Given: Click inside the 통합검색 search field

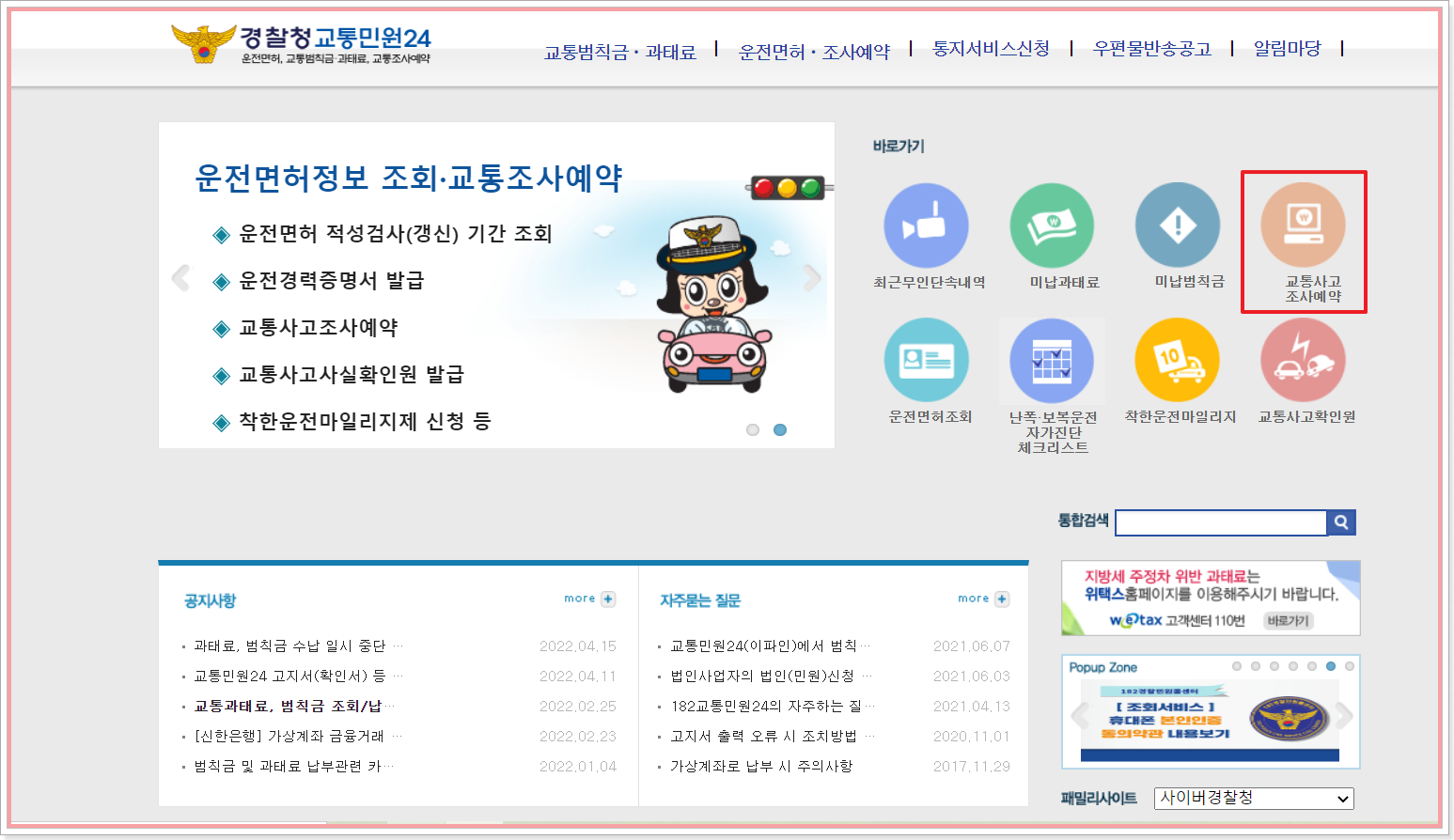Looking at the screenshot, I should 1220,522.
